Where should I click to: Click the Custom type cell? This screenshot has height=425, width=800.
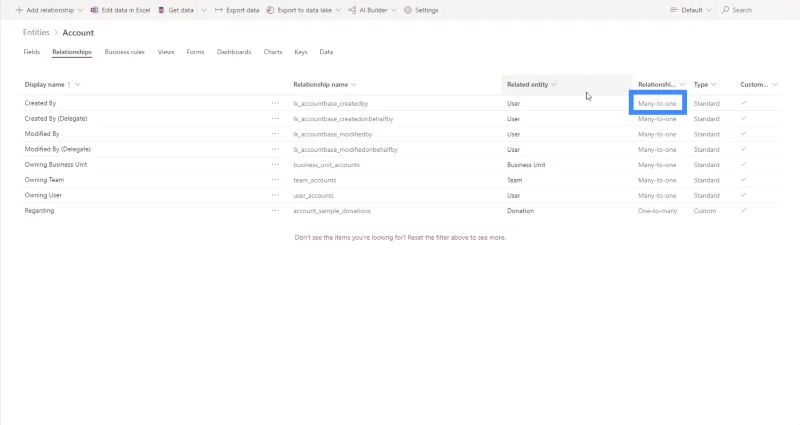pos(705,211)
